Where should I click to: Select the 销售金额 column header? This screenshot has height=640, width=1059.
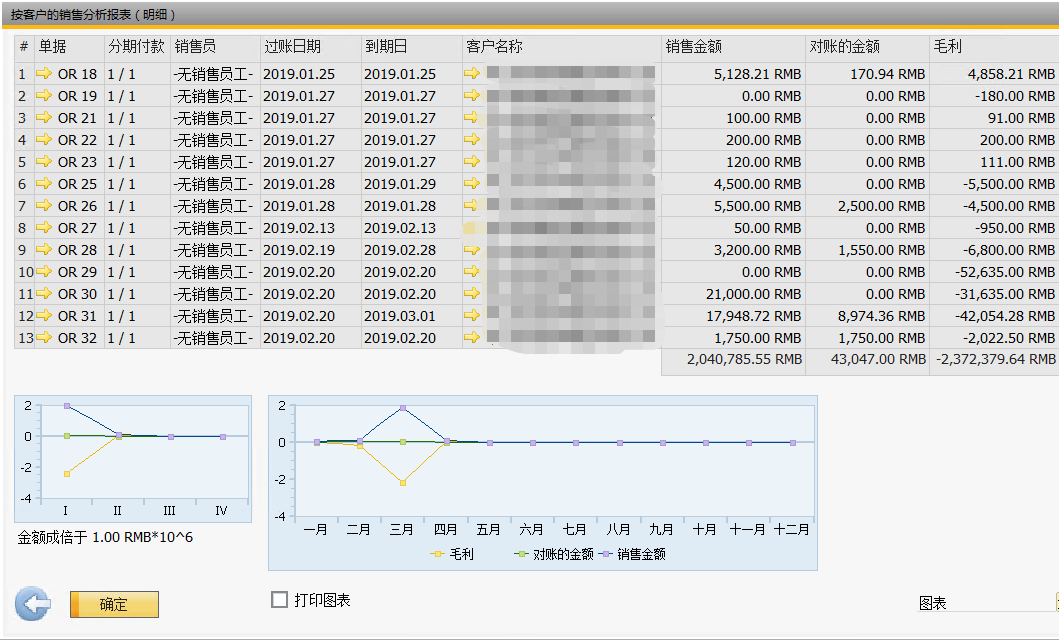tap(733, 47)
